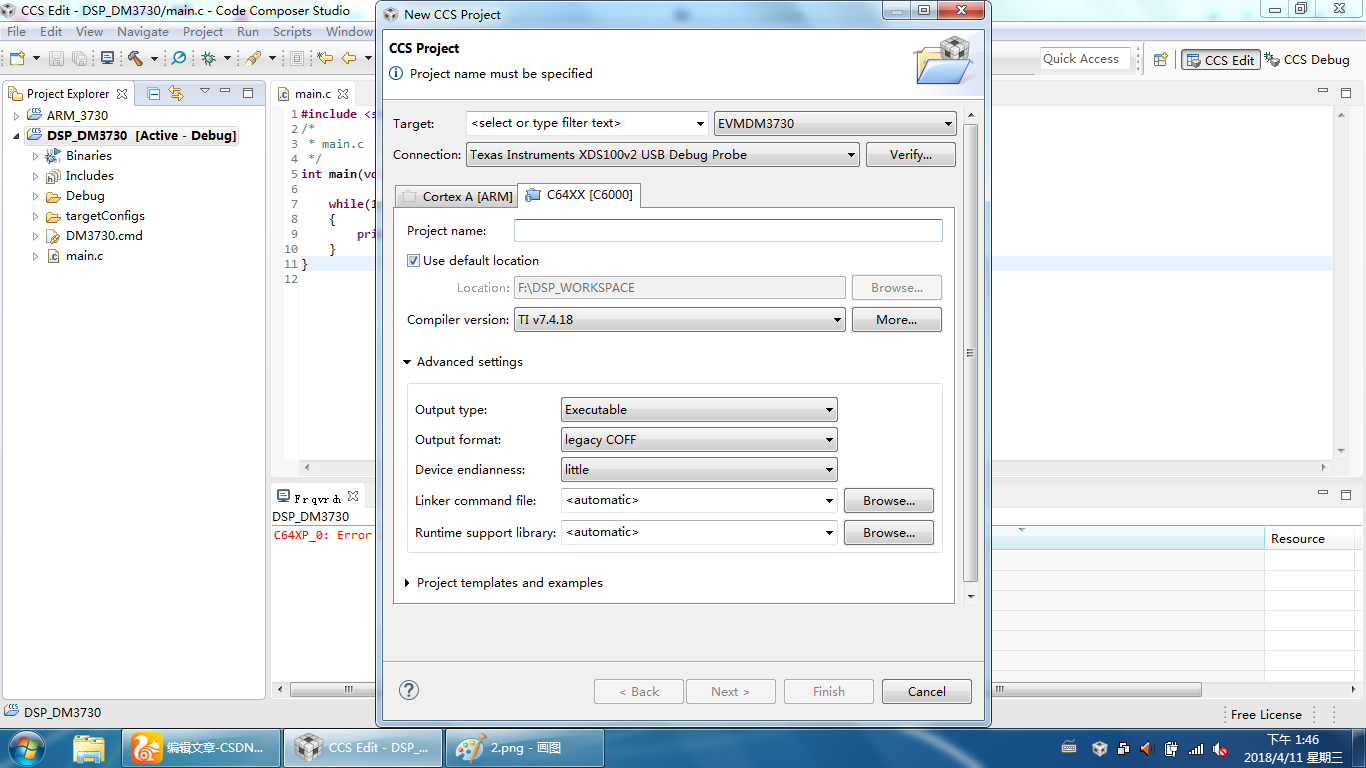Close the Project Explorer tab
This screenshot has height=768, width=1366.
pos(122,94)
